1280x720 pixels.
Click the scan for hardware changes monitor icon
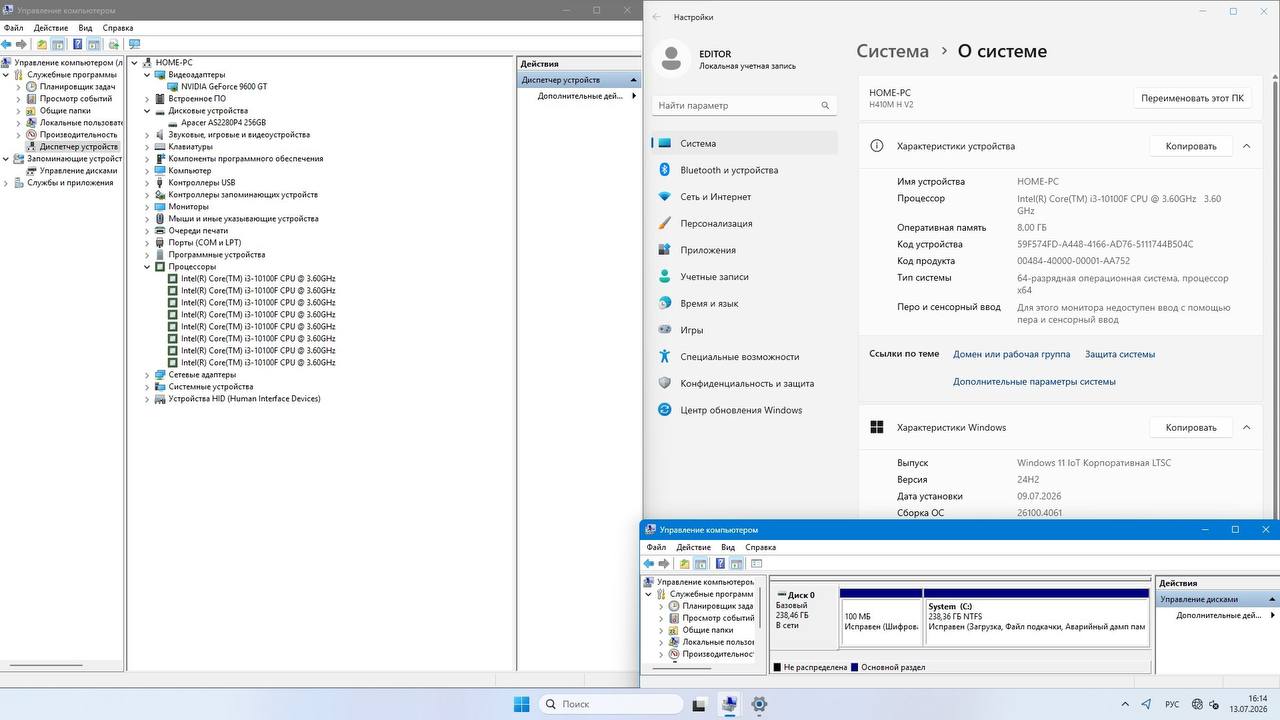tap(134, 44)
